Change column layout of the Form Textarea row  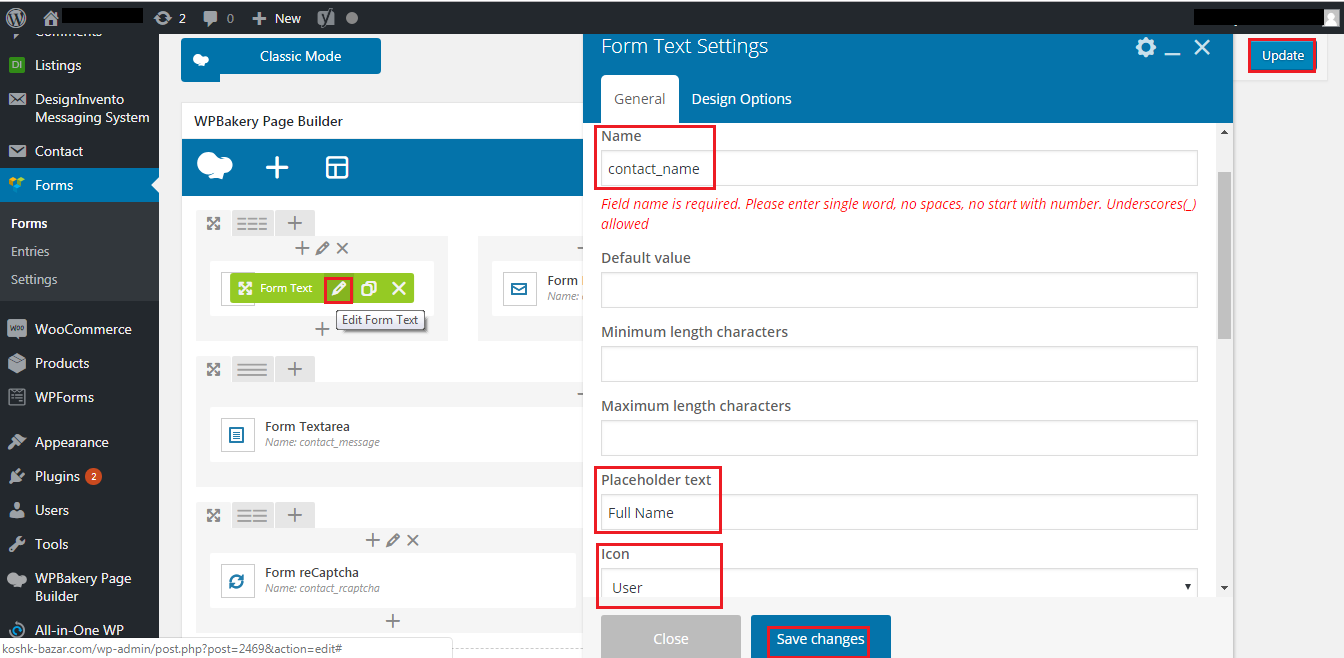coord(252,369)
